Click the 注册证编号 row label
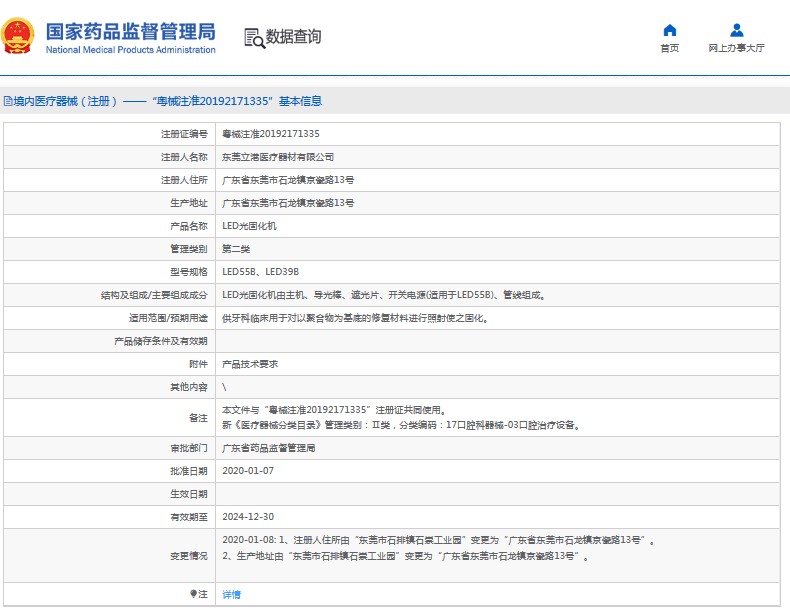 [184, 133]
